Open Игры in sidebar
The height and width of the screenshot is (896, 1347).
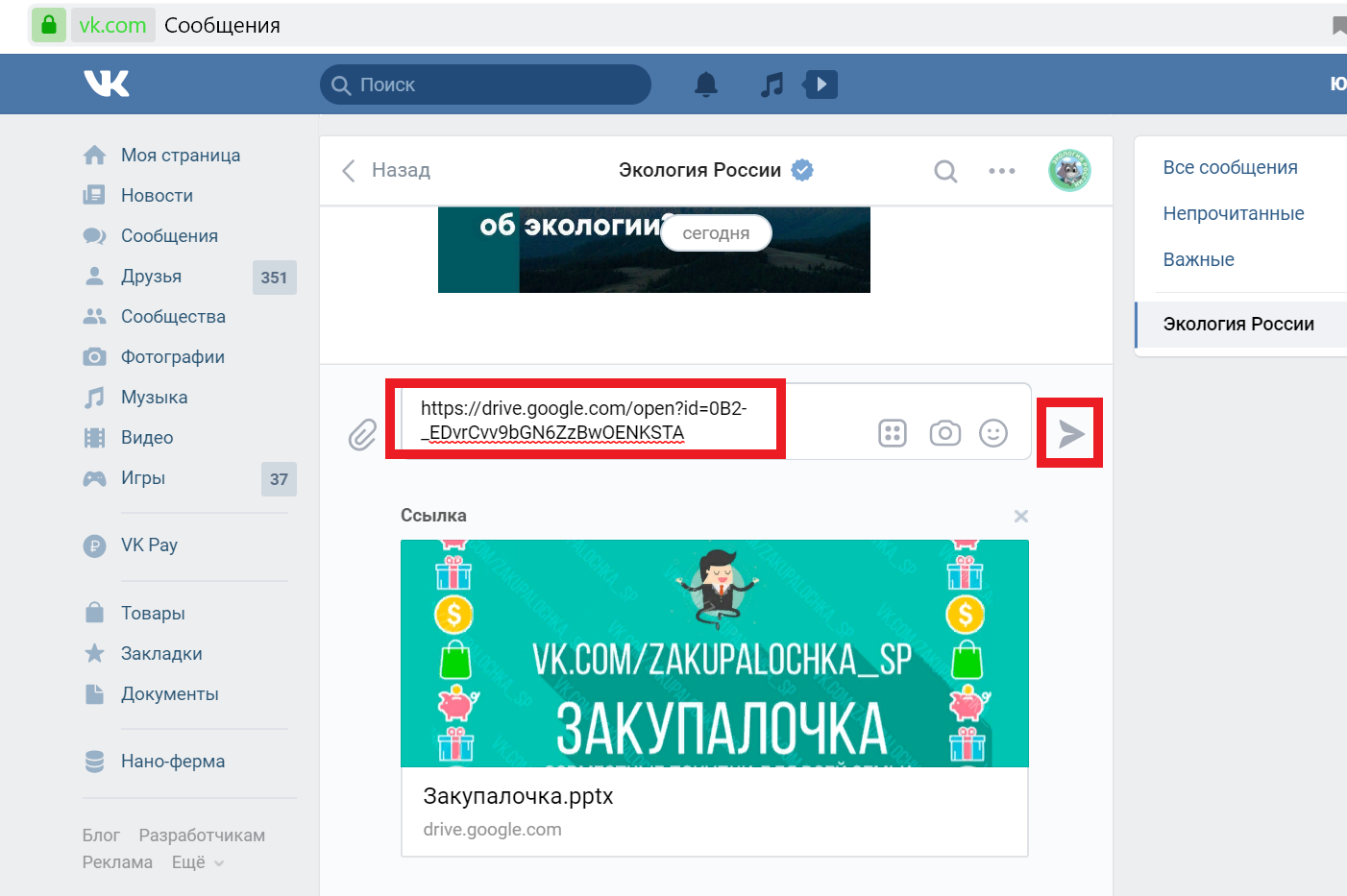pyautogui.click(x=143, y=478)
